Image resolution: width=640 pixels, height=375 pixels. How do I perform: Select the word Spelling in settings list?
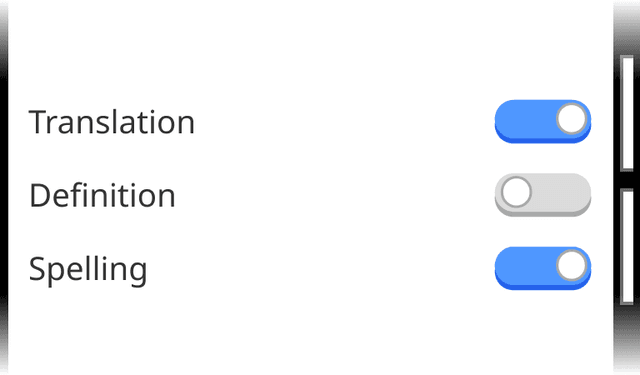(88, 270)
